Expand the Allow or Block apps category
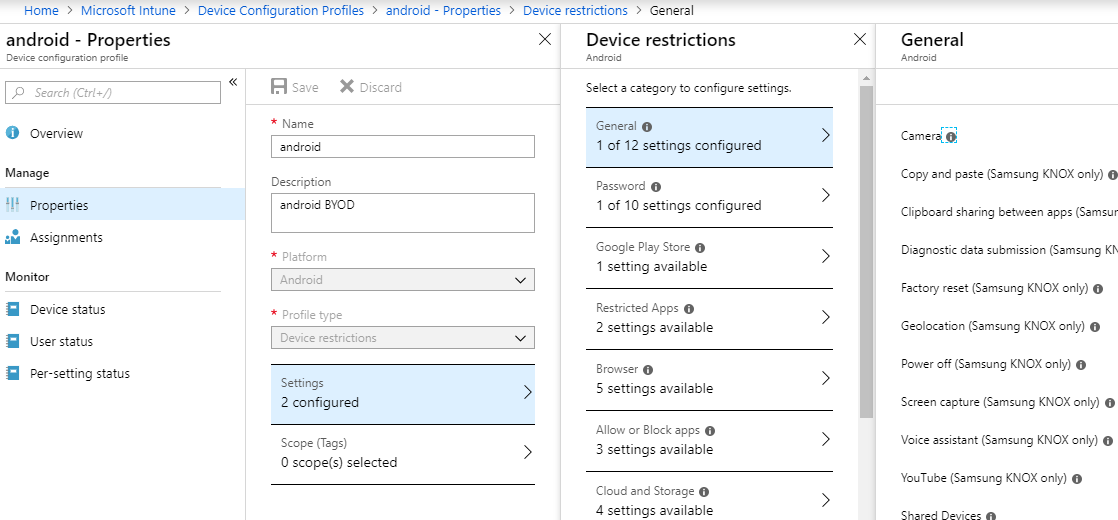Viewport: 1118px width, 520px height. [709, 440]
